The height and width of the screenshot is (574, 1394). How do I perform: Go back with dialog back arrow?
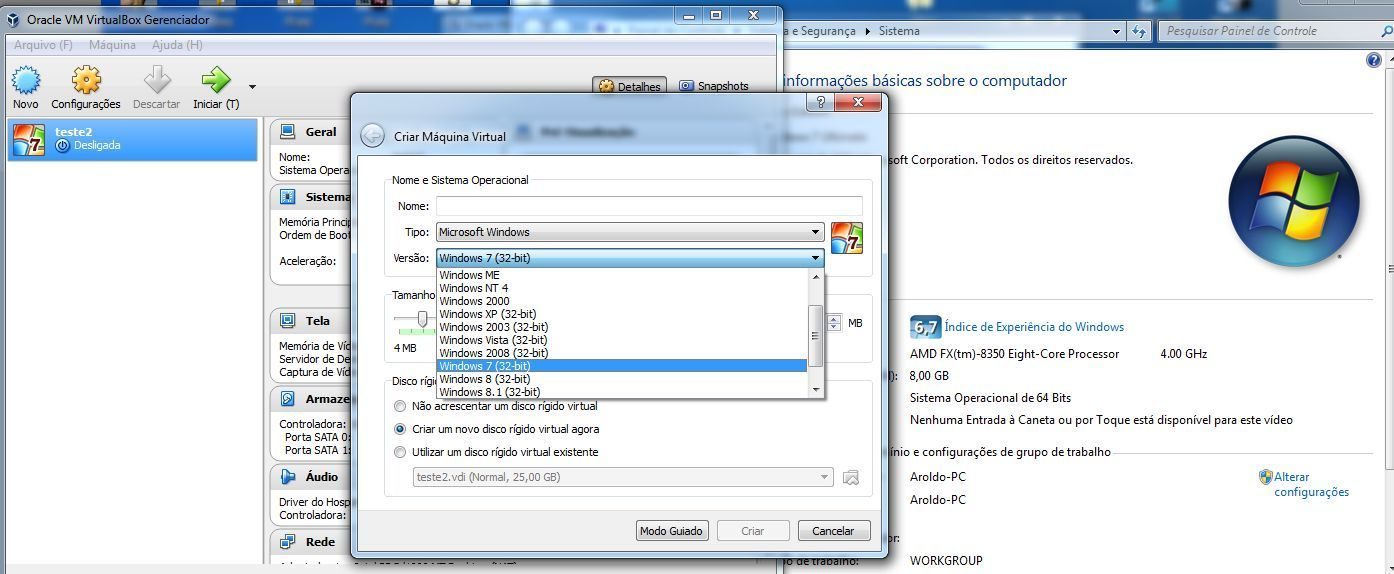click(372, 136)
